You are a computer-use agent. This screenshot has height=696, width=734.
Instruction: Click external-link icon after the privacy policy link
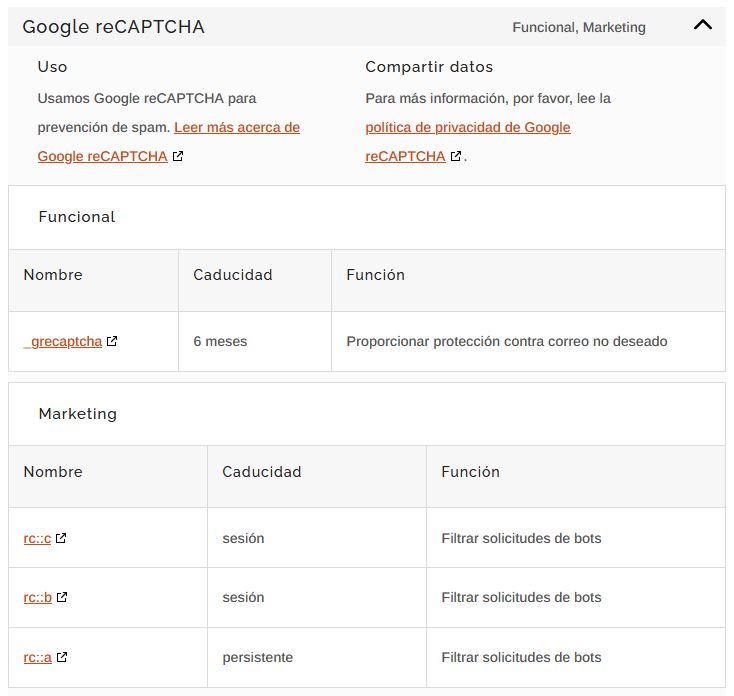pyautogui.click(x=456, y=157)
